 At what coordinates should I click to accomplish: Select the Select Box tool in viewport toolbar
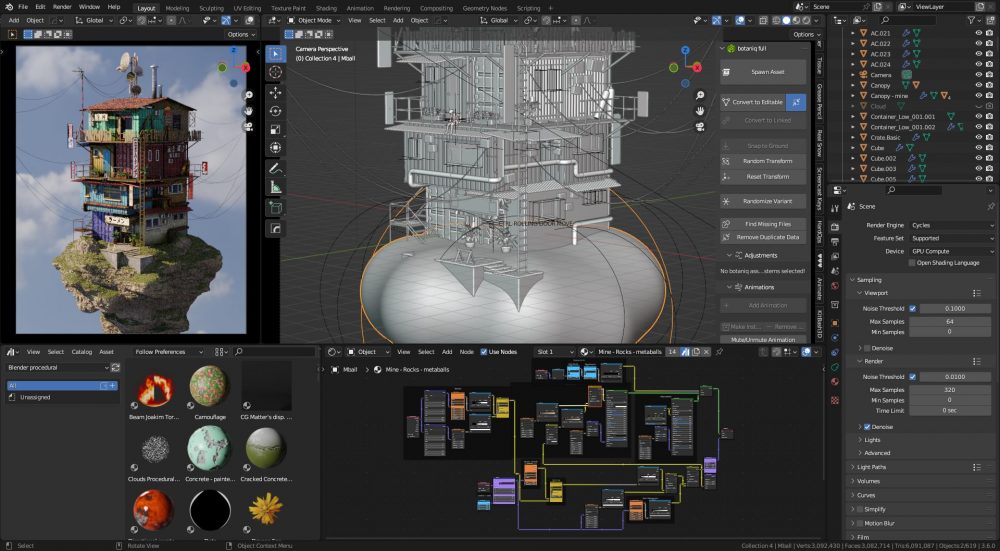click(x=276, y=54)
